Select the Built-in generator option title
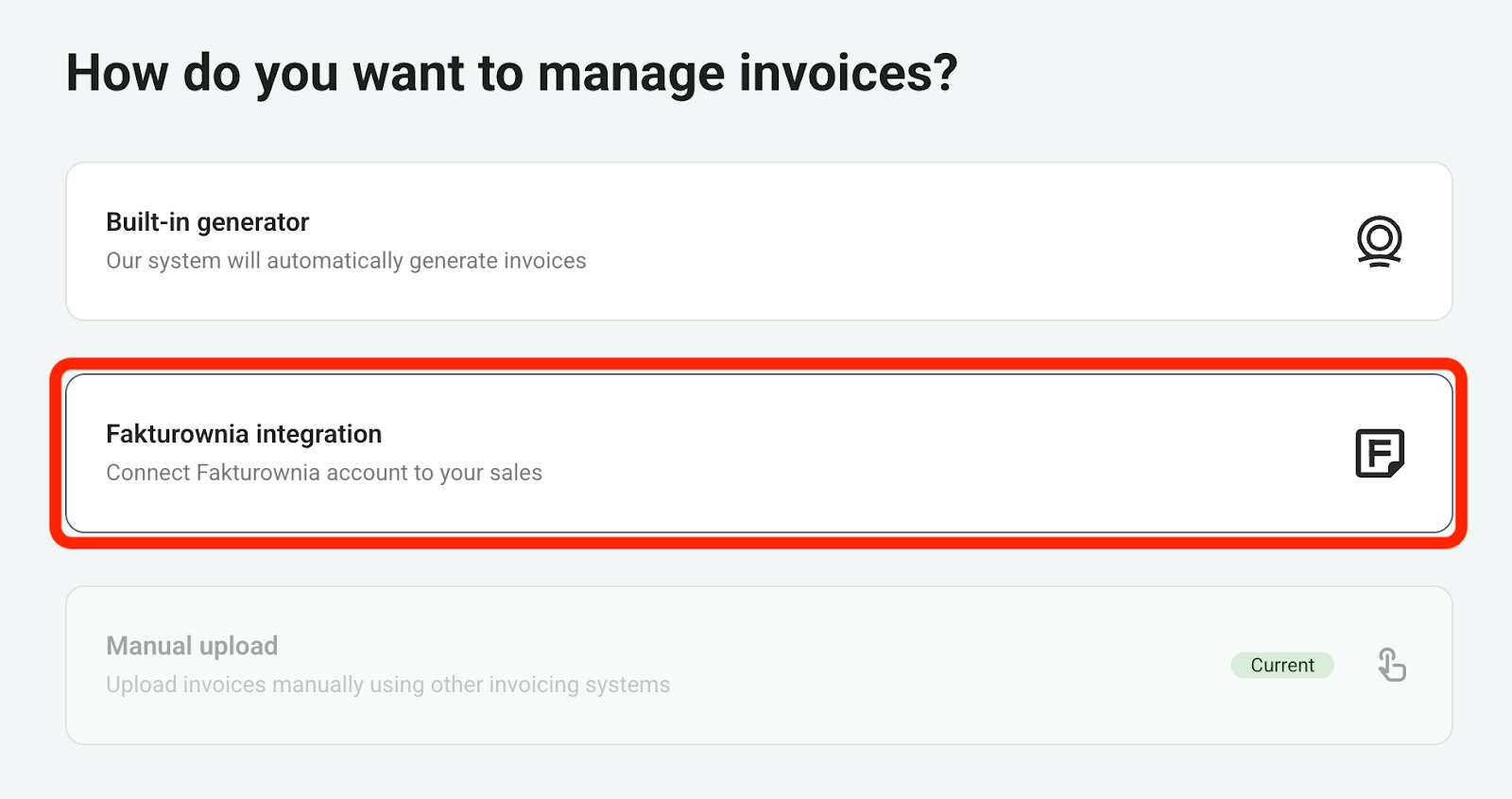Viewport: 1512px width, 799px height. pyautogui.click(x=207, y=222)
